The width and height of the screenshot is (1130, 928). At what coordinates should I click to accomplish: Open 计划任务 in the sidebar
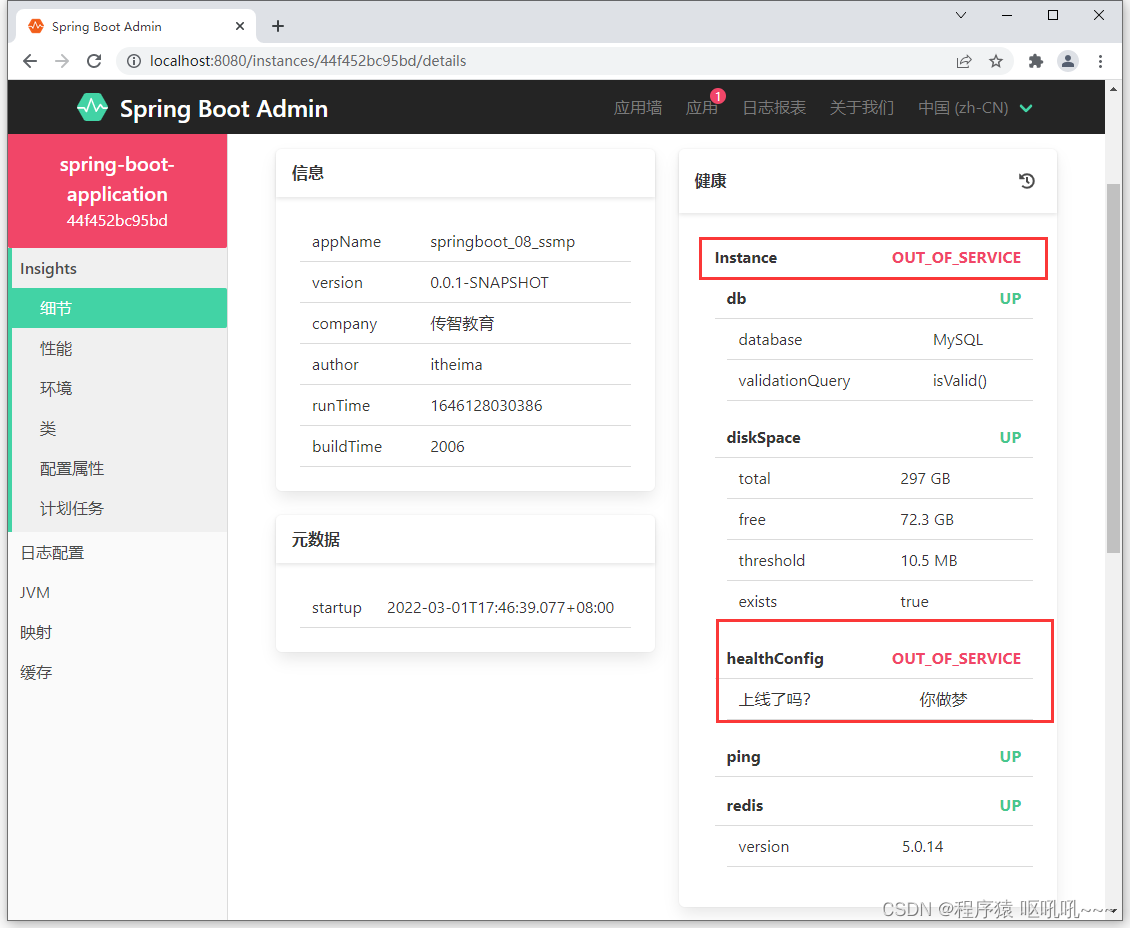pyautogui.click(x=119, y=509)
